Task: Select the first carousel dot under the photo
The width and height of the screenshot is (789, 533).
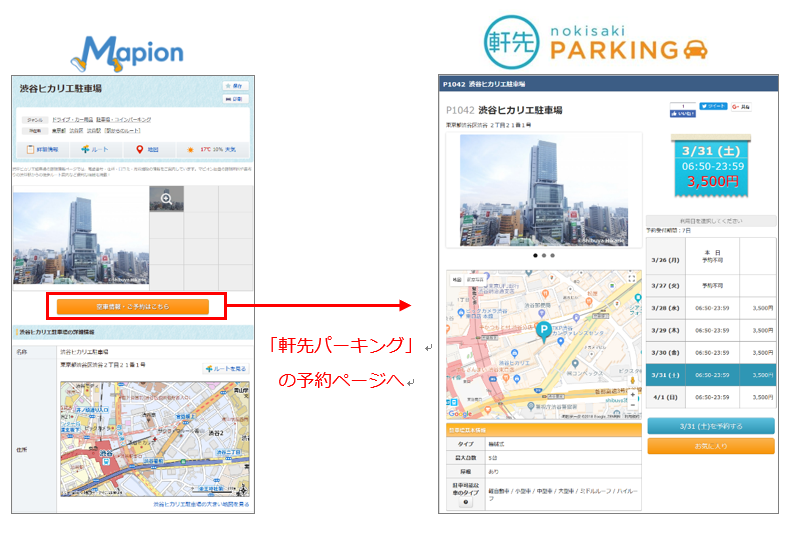Action: [535, 255]
